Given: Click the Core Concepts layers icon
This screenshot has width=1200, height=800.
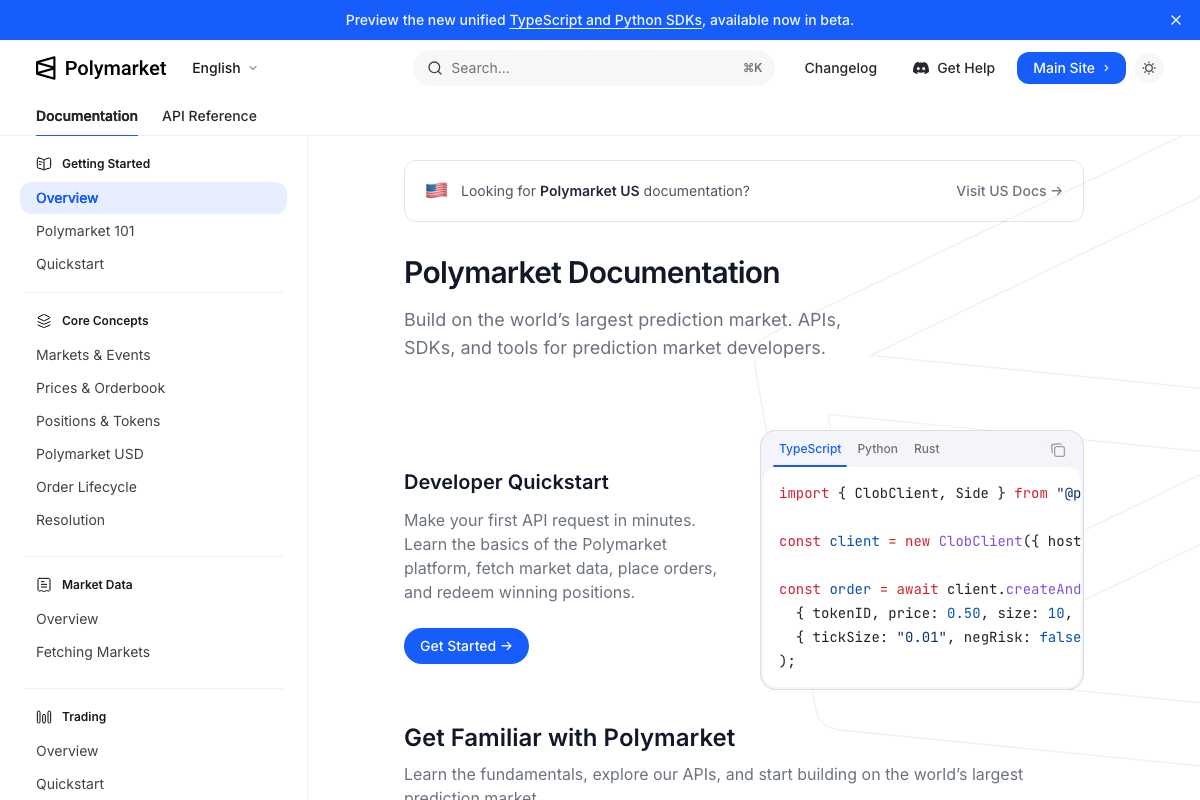Looking at the screenshot, I should point(44,321).
